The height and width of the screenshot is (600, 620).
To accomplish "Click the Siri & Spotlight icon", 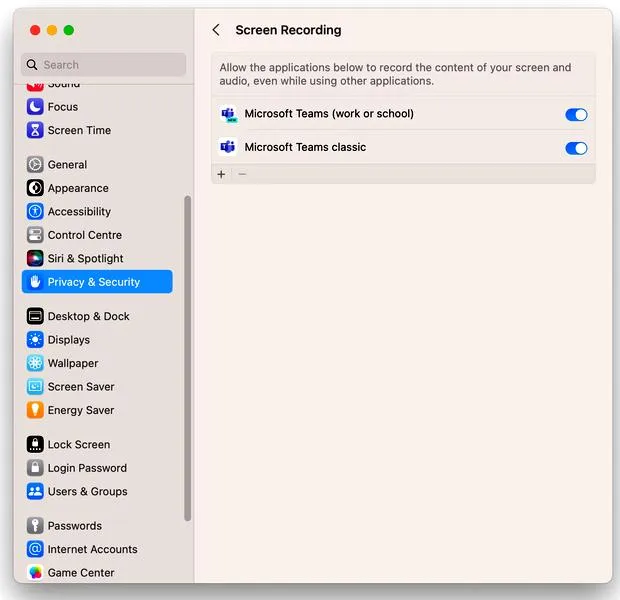I will [x=35, y=258].
